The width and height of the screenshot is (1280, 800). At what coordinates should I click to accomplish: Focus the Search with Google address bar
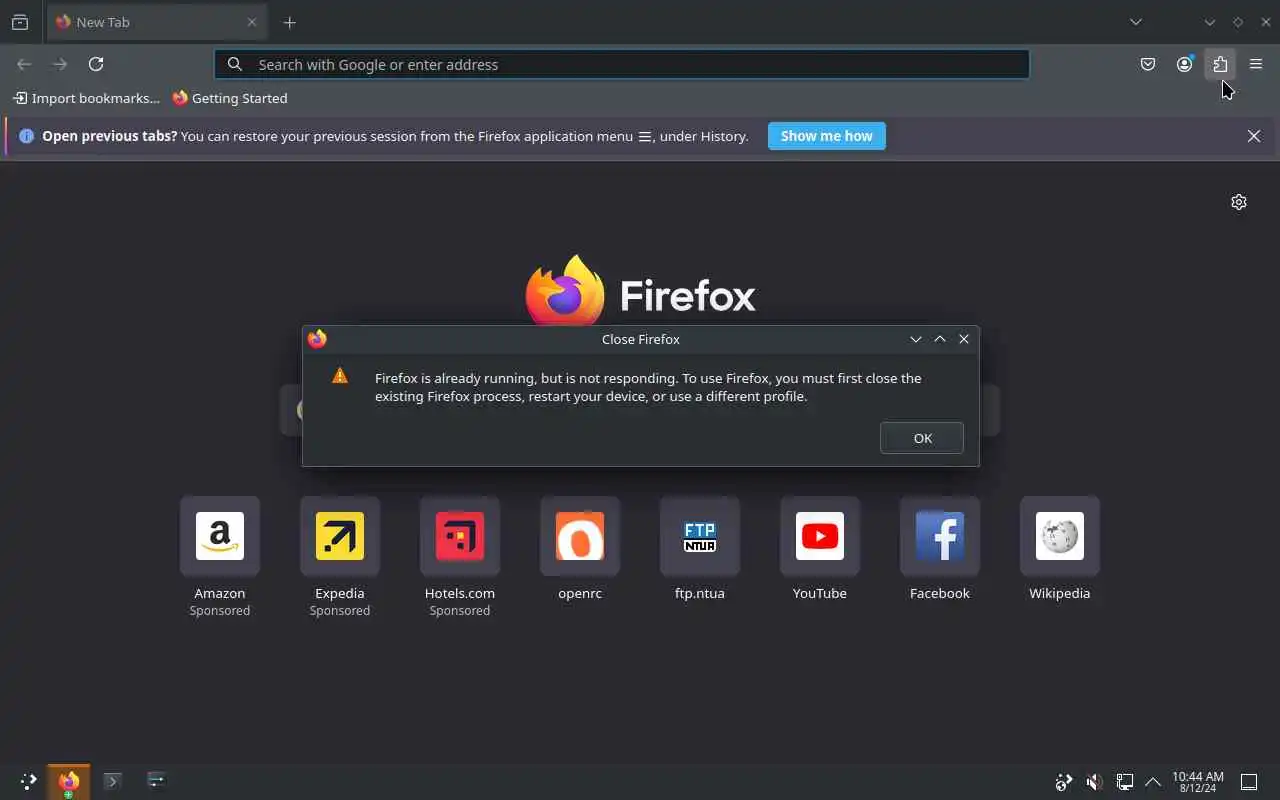tap(621, 64)
